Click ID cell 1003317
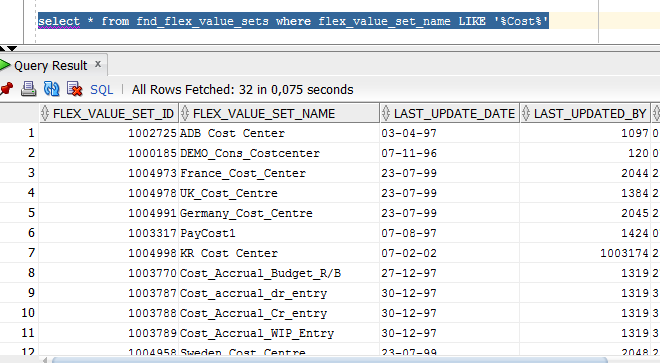The image size is (660, 363). coord(109,233)
